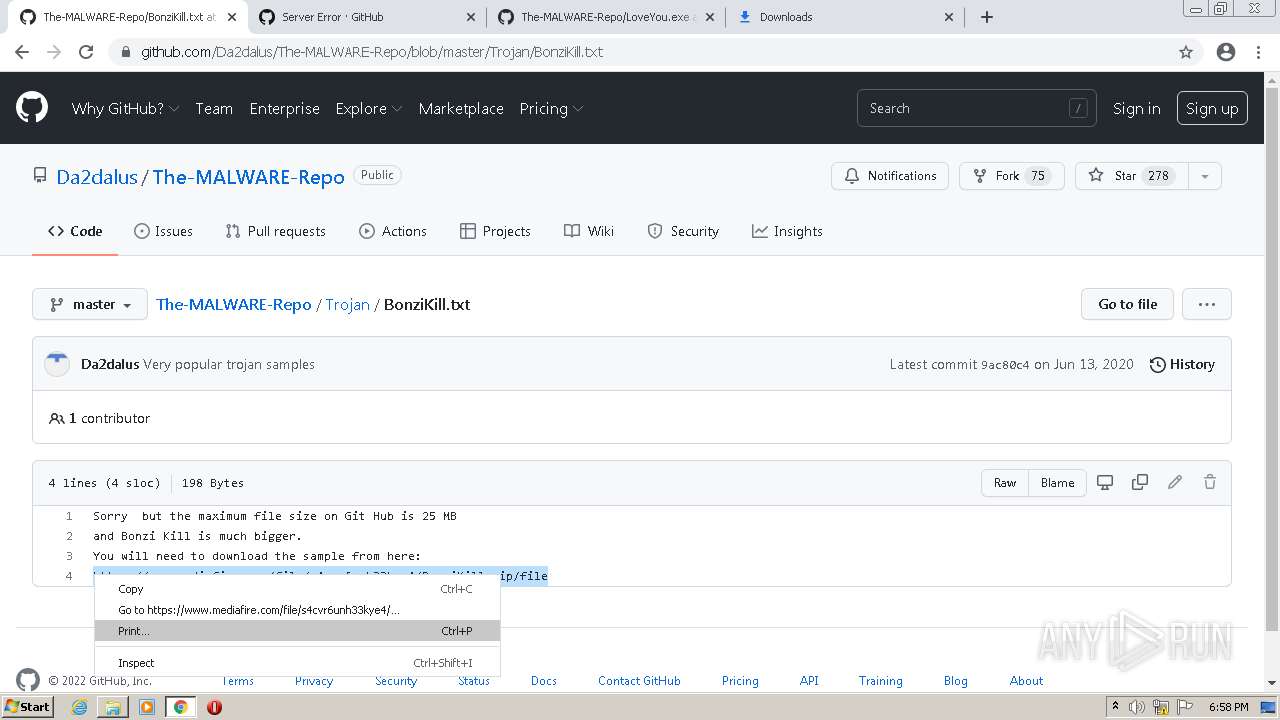Click the pencil edit file icon
This screenshot has height=720, width=1280.
tap(1175, 482)
